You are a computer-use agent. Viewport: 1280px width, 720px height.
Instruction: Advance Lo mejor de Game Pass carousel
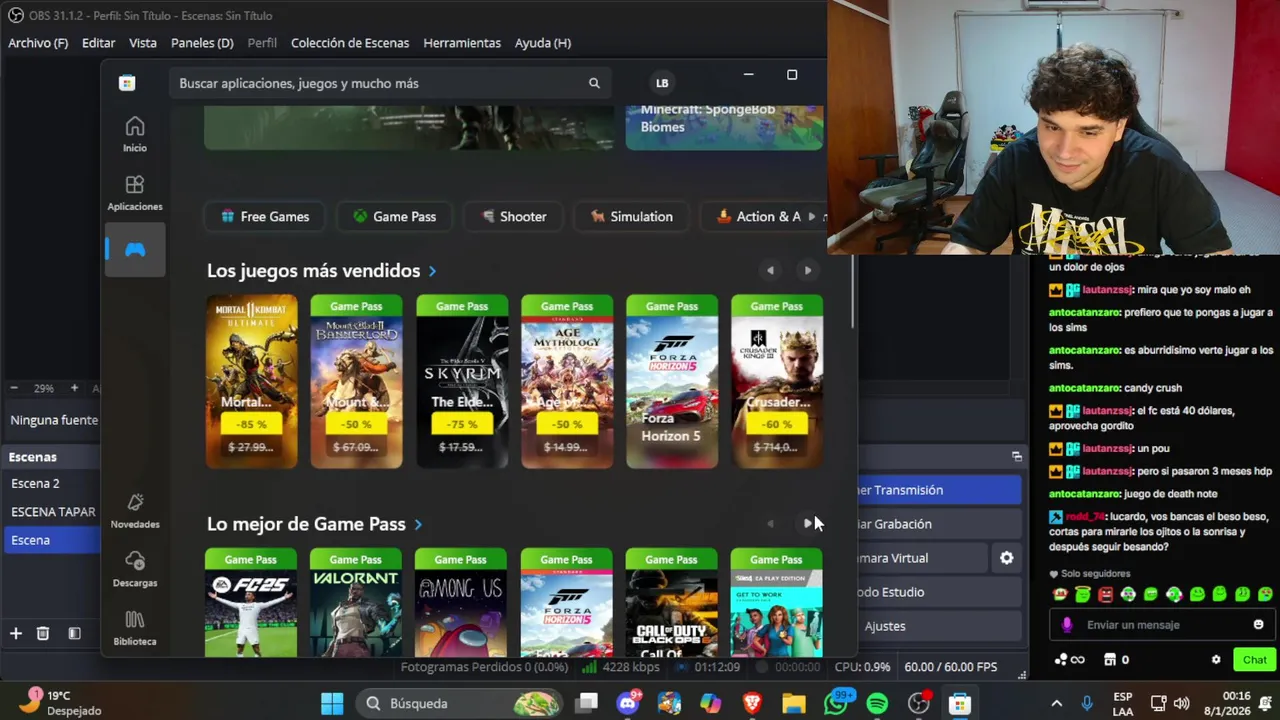[x=808, y=523]
